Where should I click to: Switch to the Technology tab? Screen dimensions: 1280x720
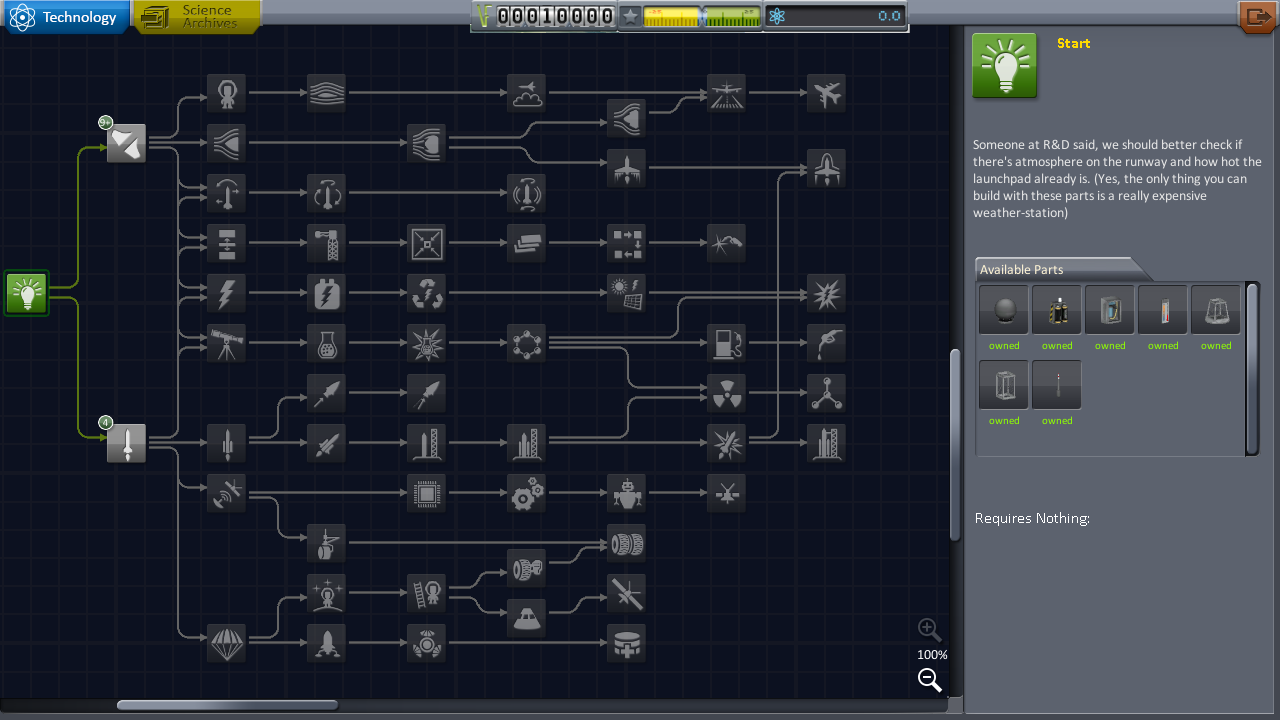coord(67,17)
